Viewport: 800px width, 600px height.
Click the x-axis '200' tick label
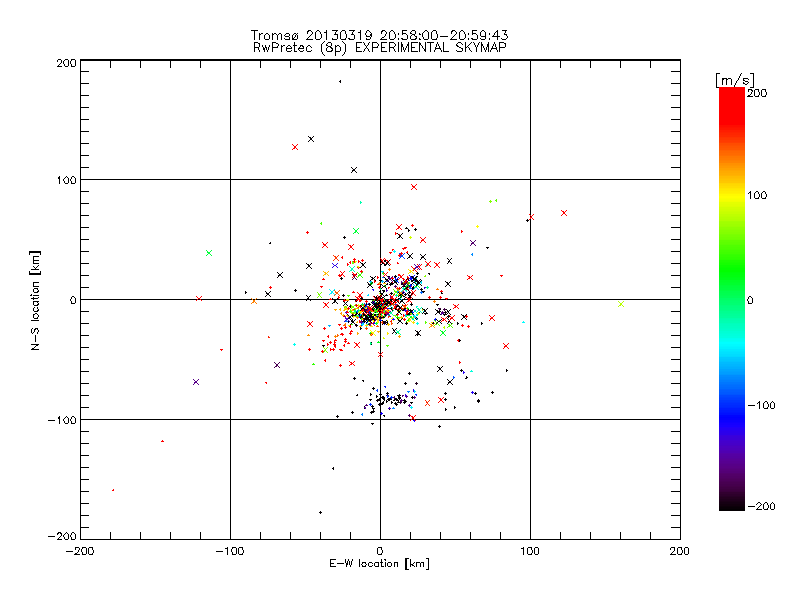680,551
